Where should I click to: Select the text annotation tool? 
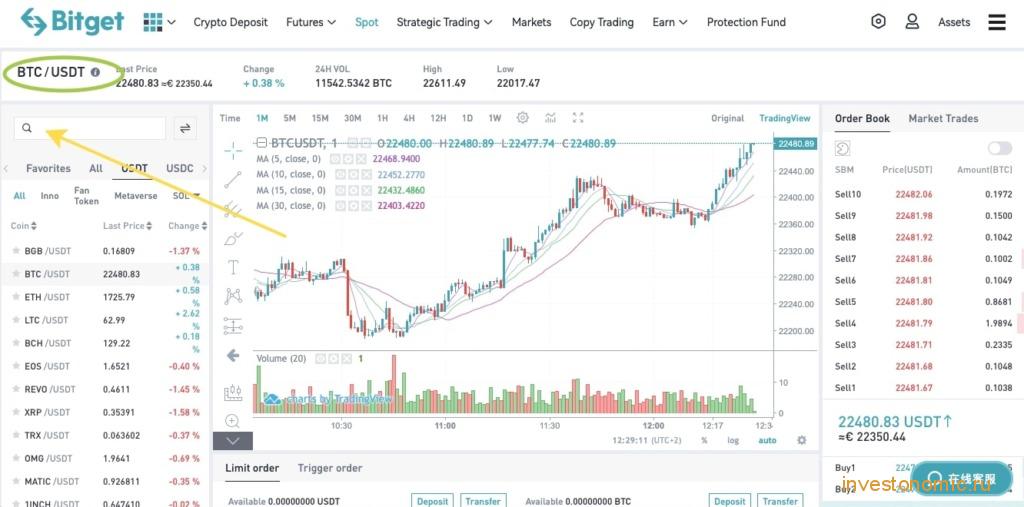coord(233,267)
